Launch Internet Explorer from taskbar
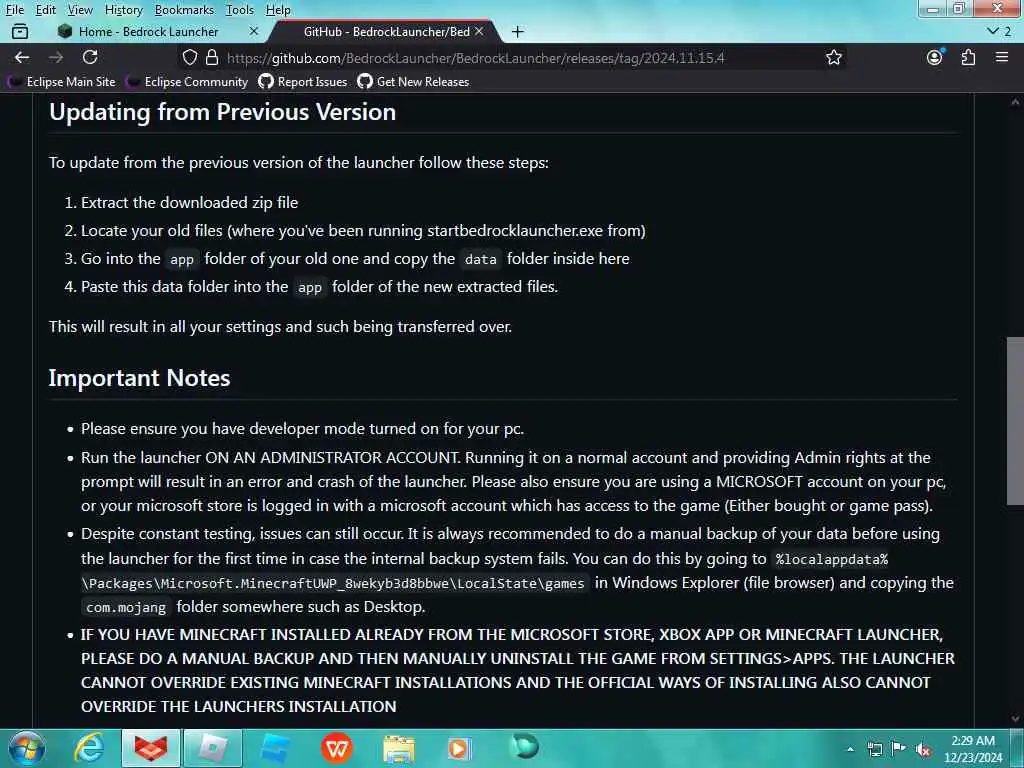Screen dimensions: 1024x768 pyautogui.click(x=89, y=748)
